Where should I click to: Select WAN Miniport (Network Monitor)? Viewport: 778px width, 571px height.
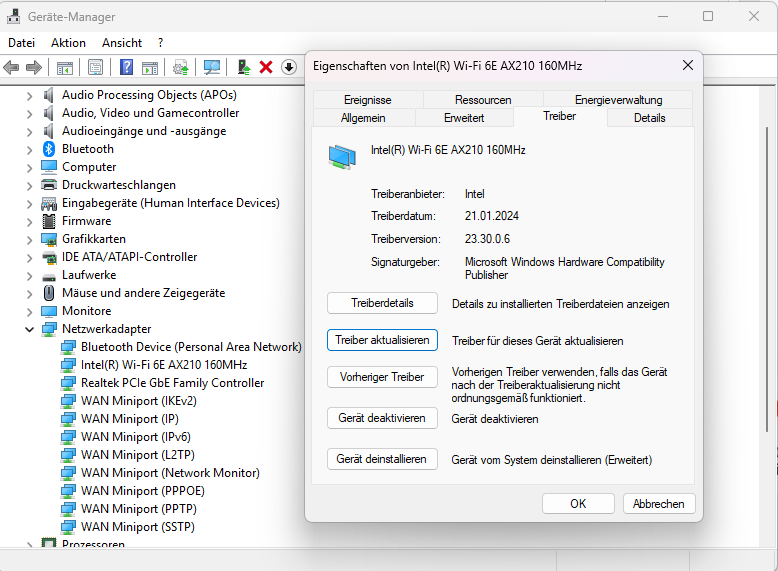click(x=170, y=473)
